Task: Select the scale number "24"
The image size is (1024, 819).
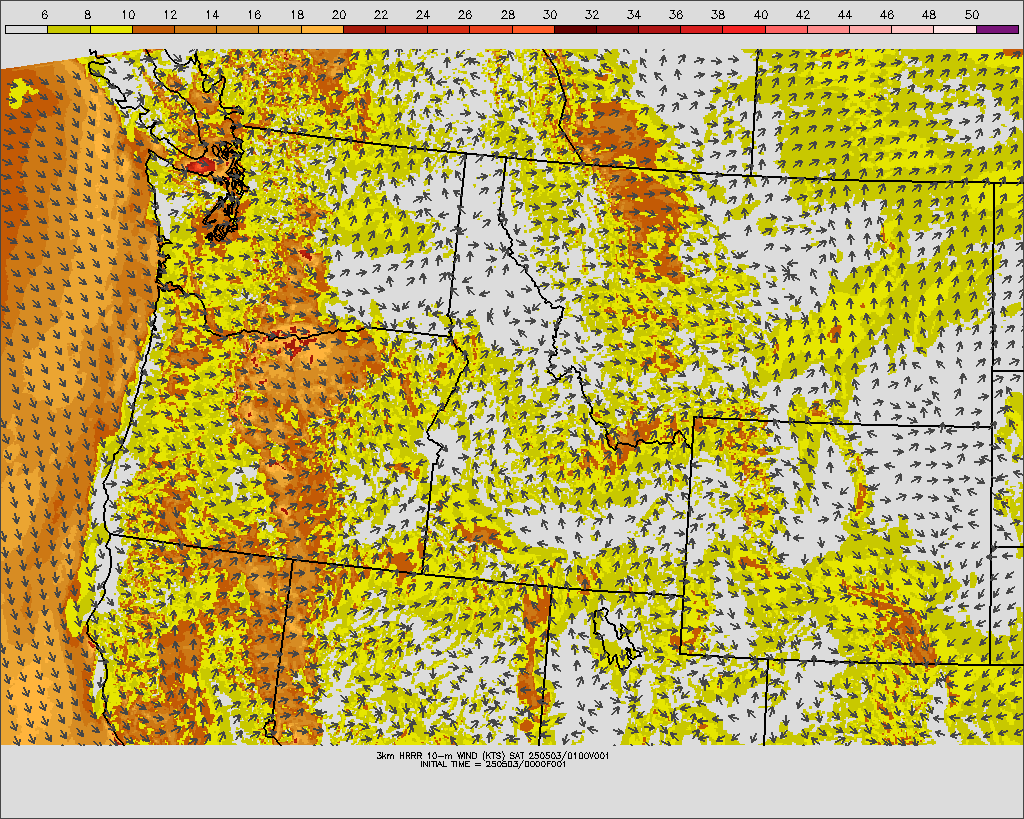Action: tap(423, 15)
